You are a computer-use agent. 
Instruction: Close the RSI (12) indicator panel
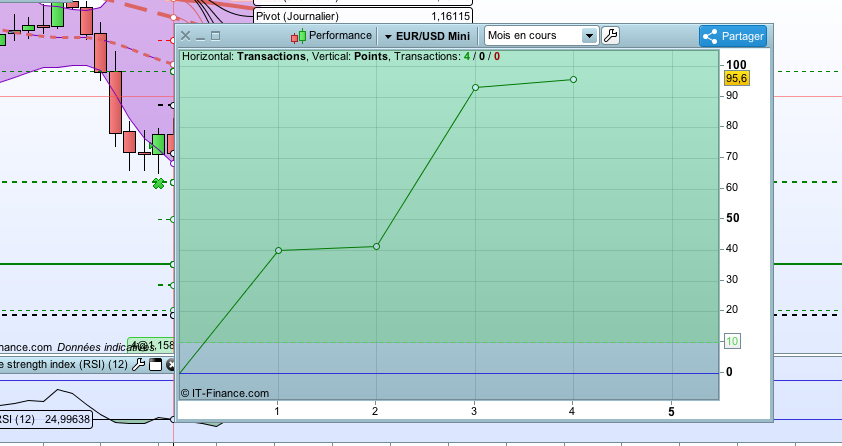coord(171,364)
